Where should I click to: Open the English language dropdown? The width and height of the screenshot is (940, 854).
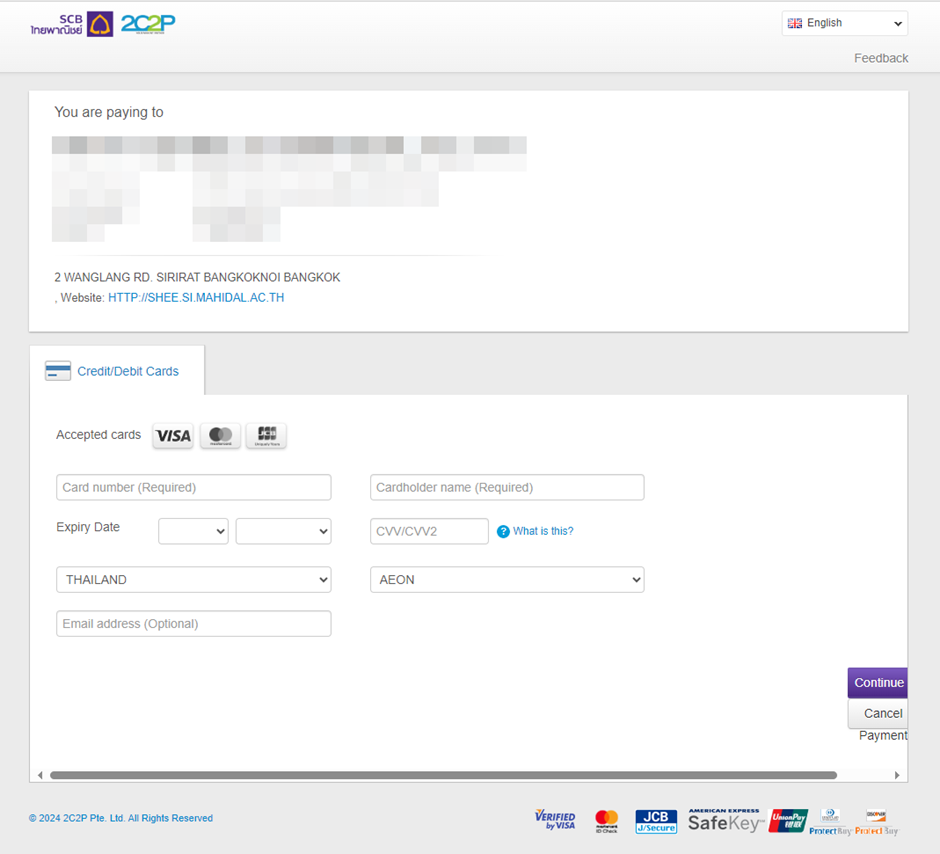844,23
